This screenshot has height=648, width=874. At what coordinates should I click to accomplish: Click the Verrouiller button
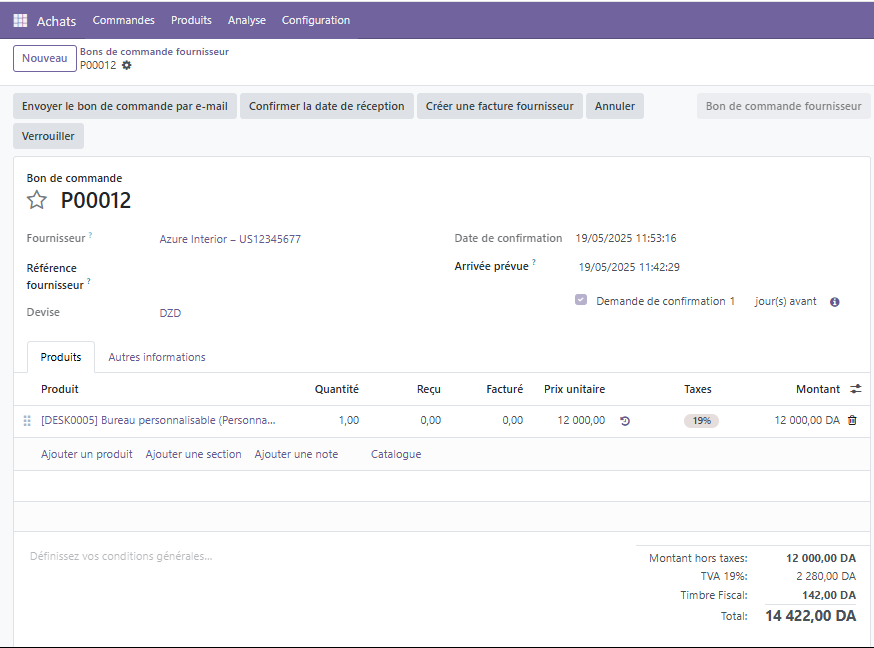pyautogui.click(x=48, y=137)
